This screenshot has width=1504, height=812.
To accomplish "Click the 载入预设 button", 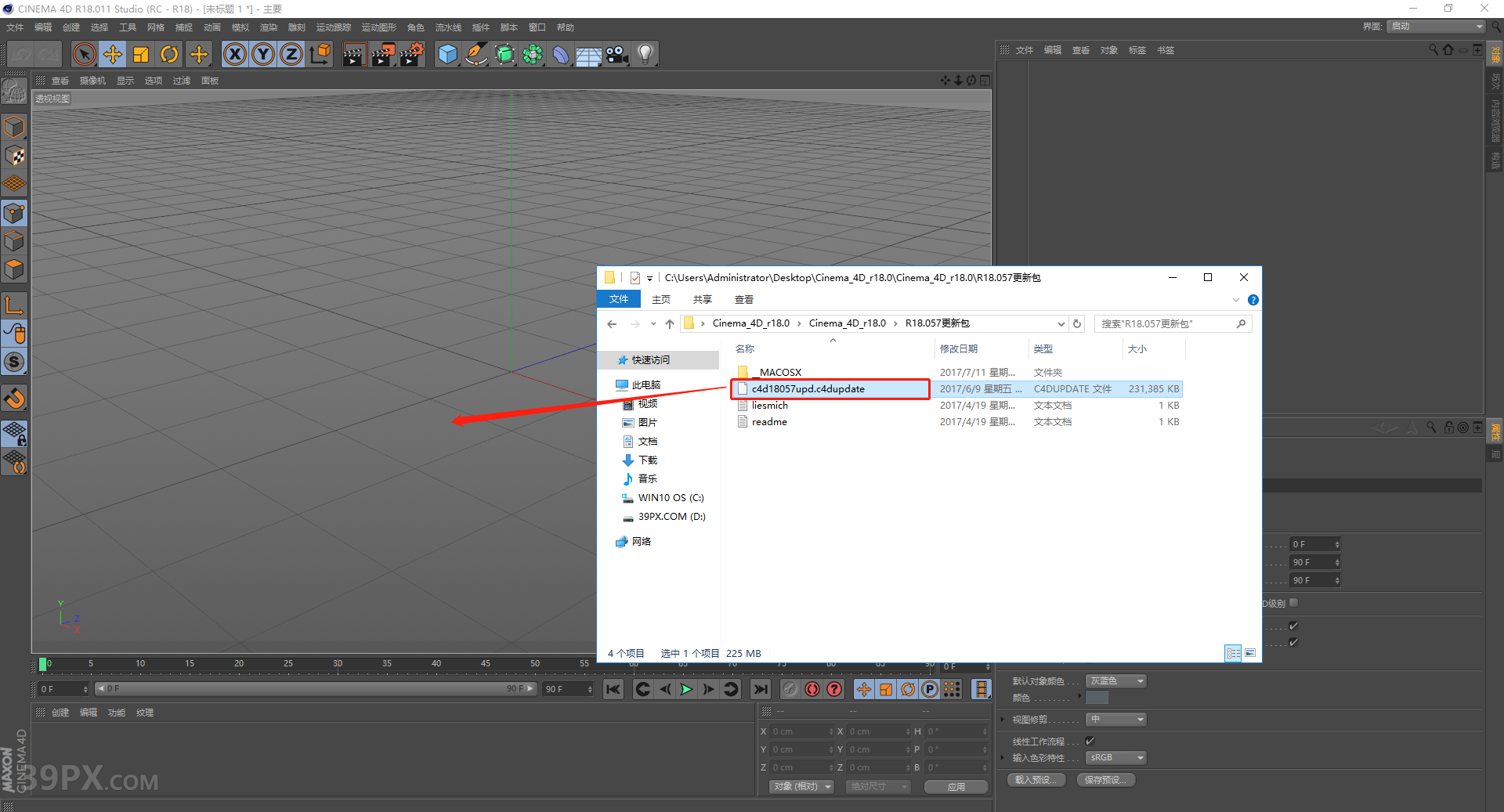I will click(x=1036, y=780).
